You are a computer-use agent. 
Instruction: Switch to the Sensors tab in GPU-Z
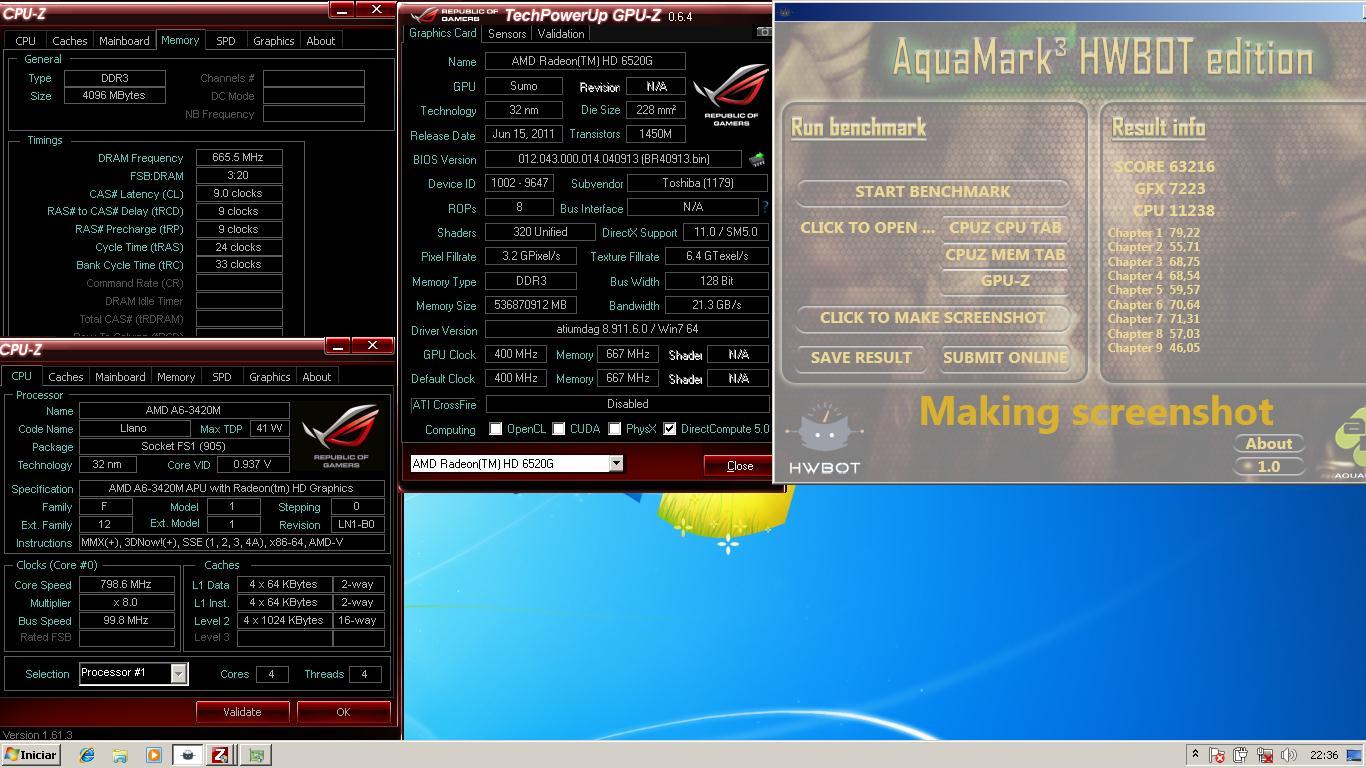(x=507, y=34)
